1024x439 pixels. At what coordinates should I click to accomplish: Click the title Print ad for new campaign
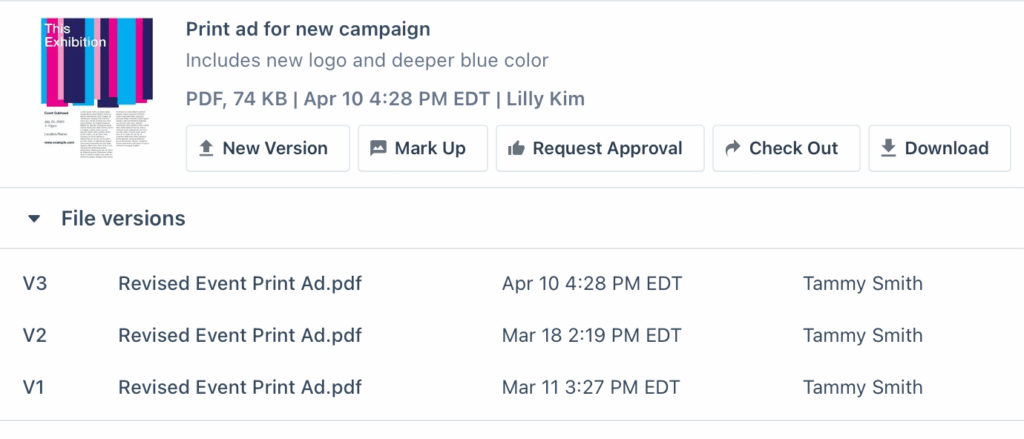[308, 29]
